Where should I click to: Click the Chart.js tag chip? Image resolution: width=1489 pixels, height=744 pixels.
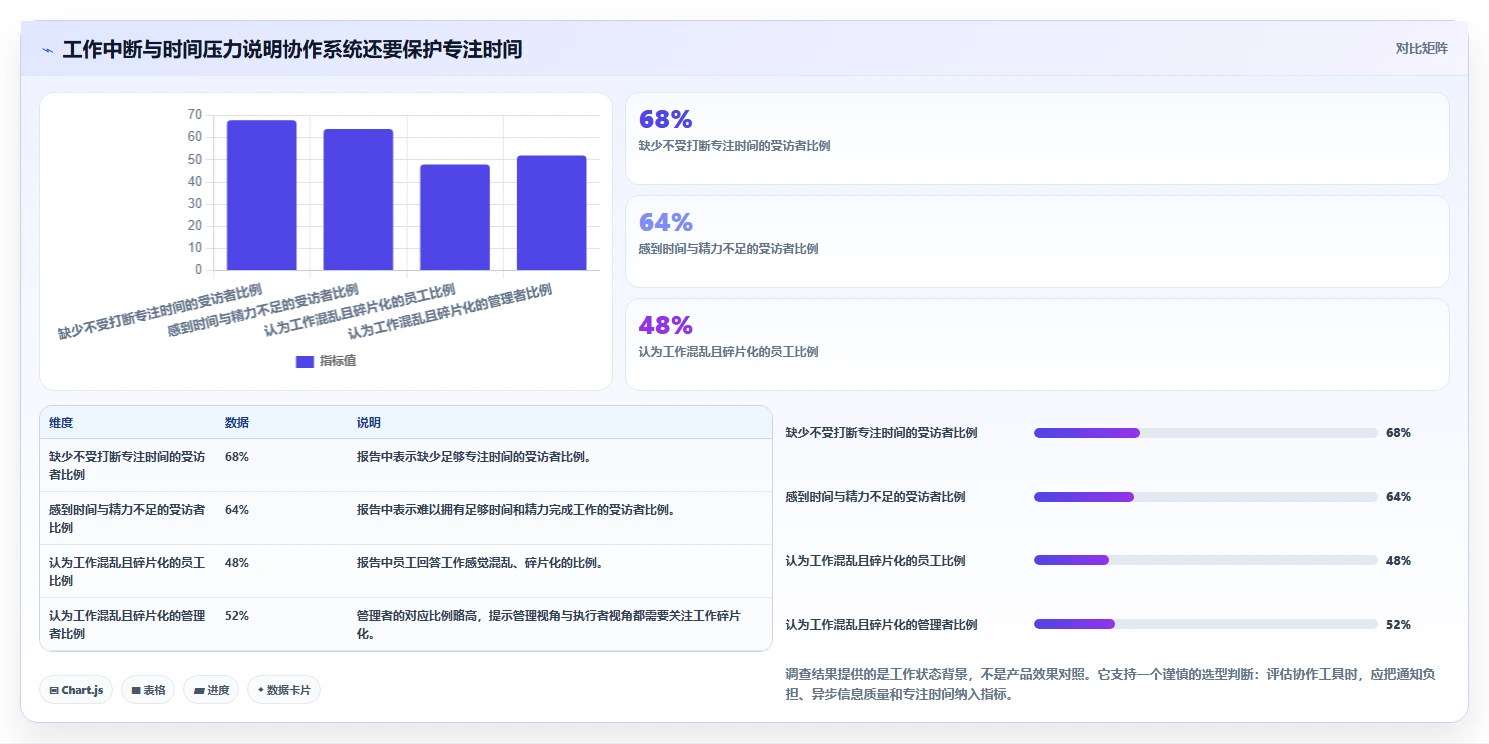[76, 690]
